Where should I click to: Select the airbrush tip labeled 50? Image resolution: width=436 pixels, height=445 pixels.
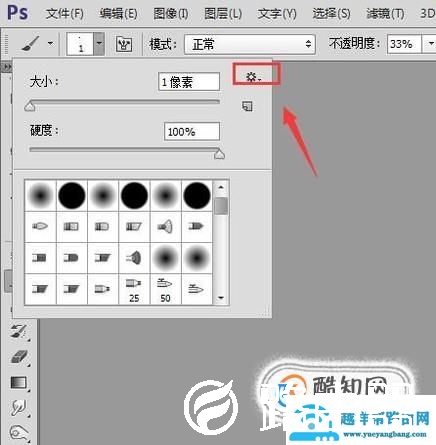[165, 289]
